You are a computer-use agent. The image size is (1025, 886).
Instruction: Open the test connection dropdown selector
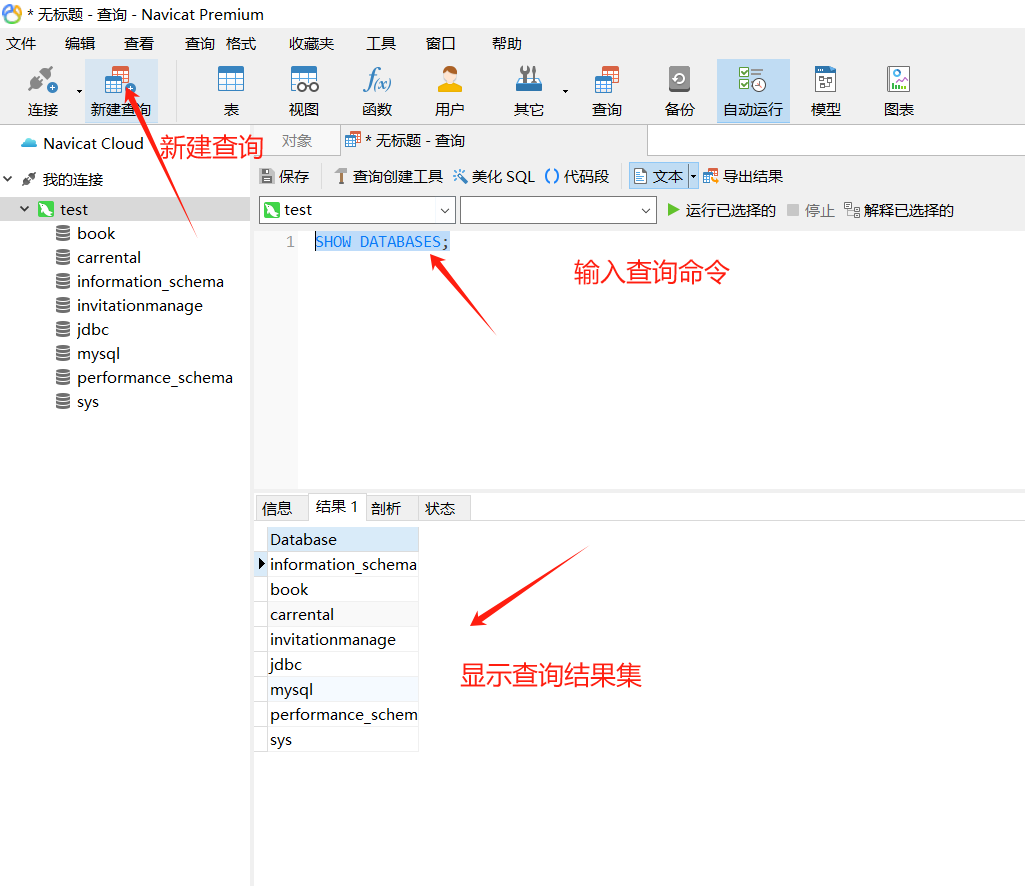coord(357,210)
